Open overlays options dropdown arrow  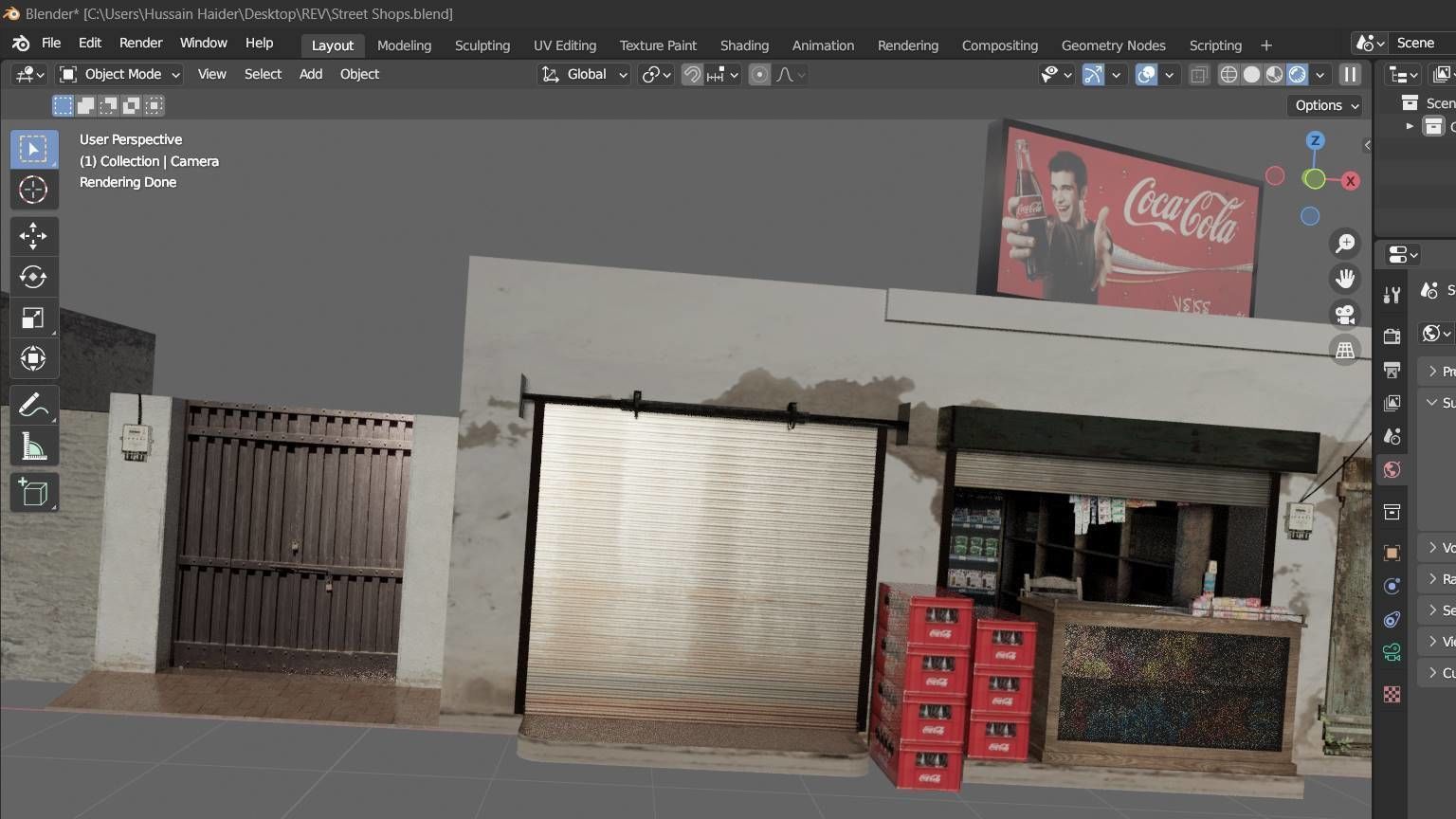tap(1170, 74)
